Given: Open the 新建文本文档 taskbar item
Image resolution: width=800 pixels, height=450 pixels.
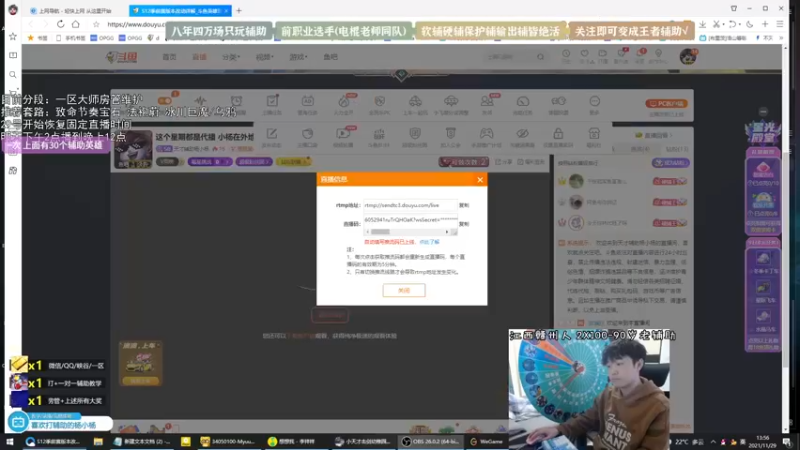Looking at the screenshot, I should tap(141, 441).
